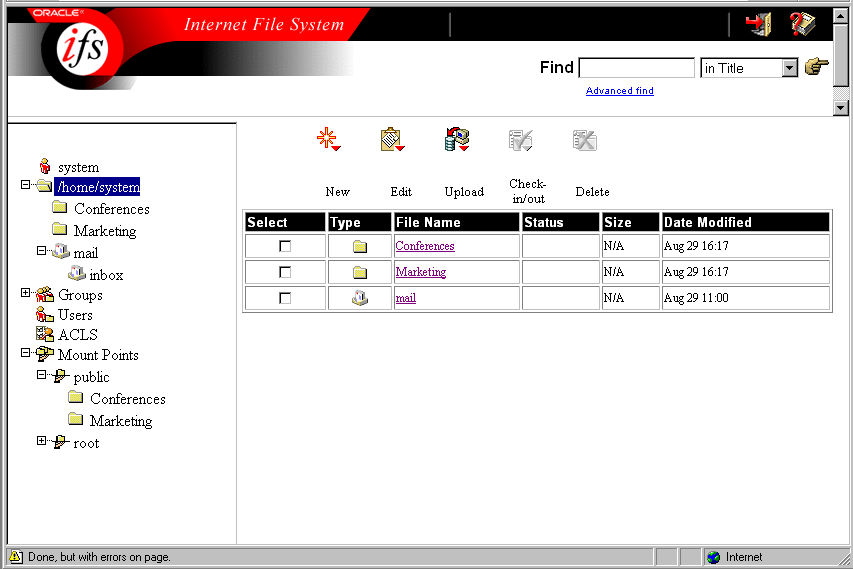Click the logout door icon in header

759,24
